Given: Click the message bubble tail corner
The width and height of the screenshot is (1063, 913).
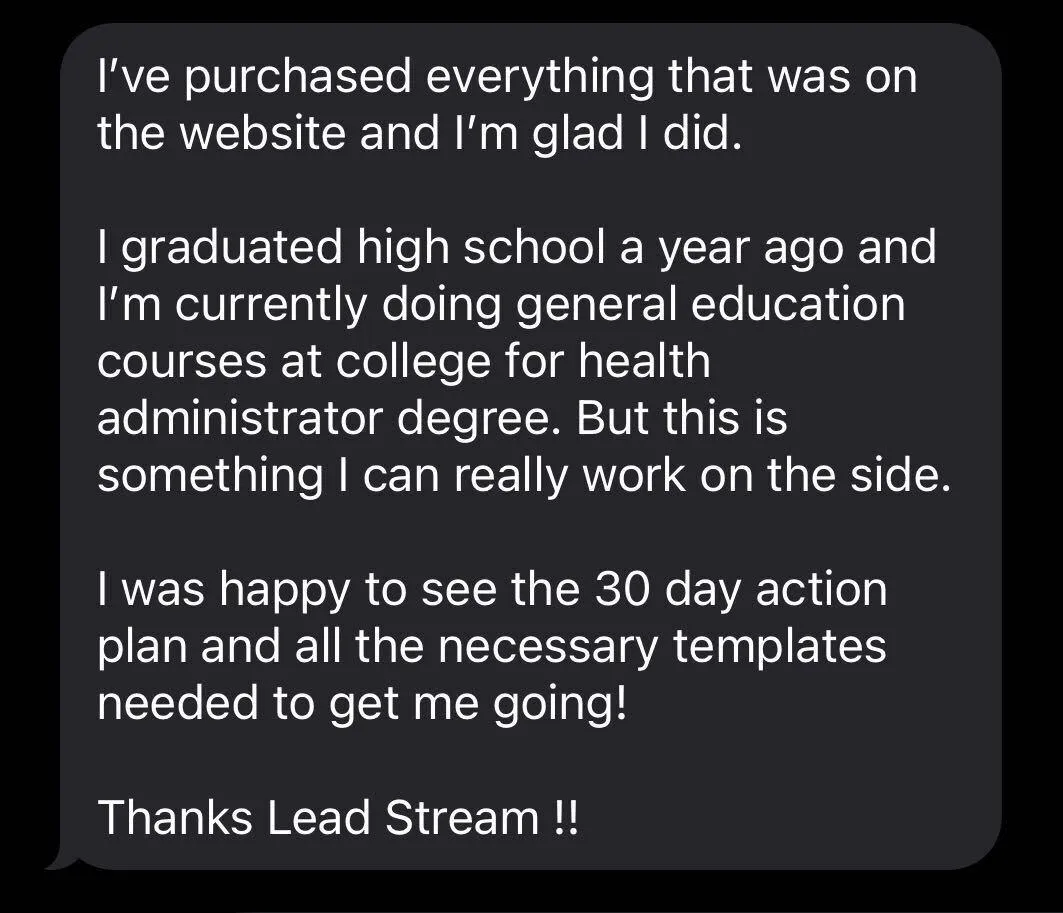Looking at the screenshot, I should 60,861.
